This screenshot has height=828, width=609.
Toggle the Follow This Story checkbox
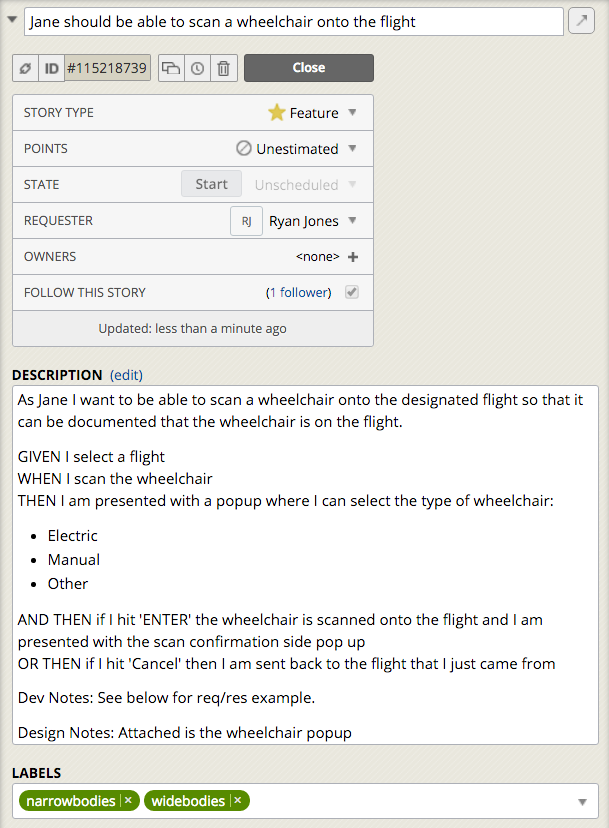[352, 293]
